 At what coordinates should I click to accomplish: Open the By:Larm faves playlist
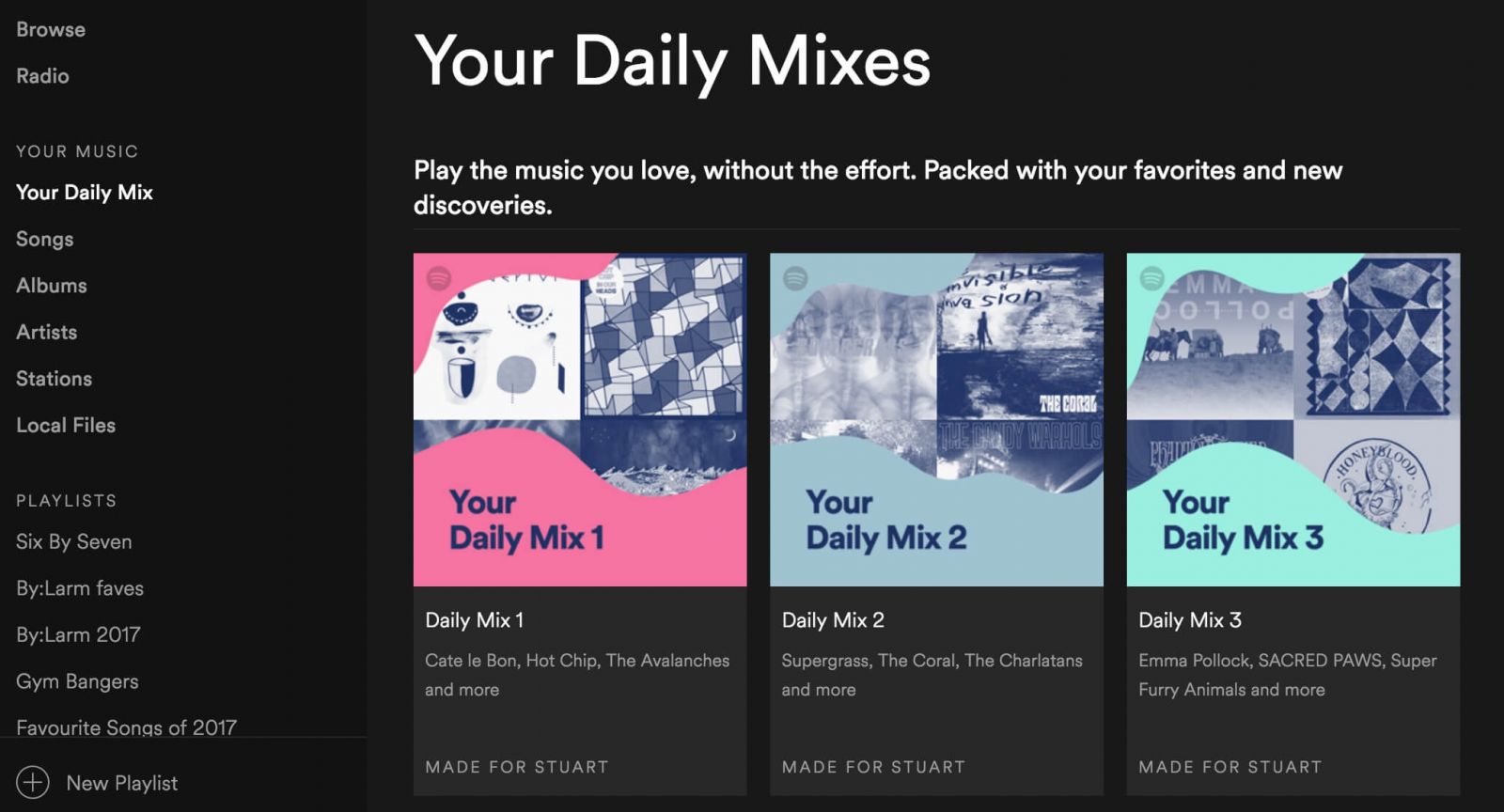(x=79, y=587)
